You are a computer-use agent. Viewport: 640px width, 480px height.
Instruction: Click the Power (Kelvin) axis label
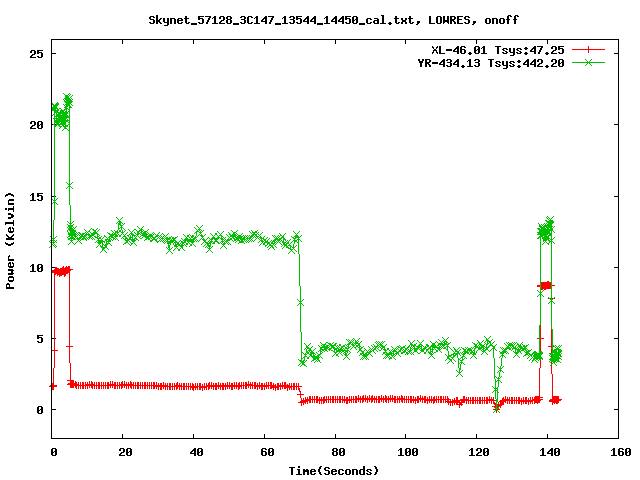(x=10, y=241)
